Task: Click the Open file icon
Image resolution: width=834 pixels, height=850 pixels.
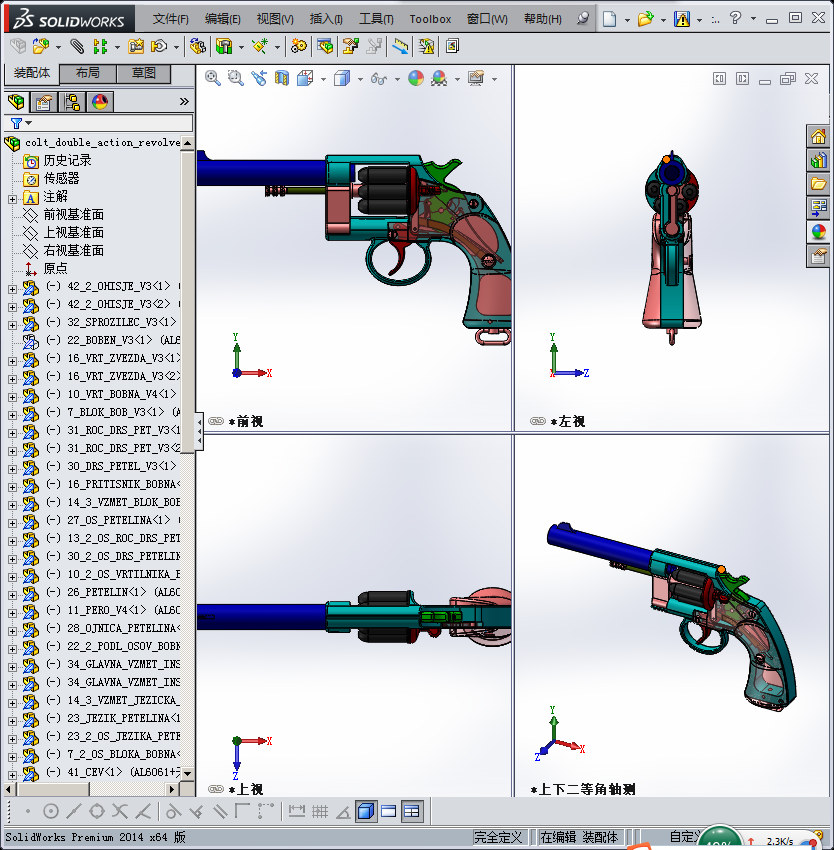Action: click(645, 20)
